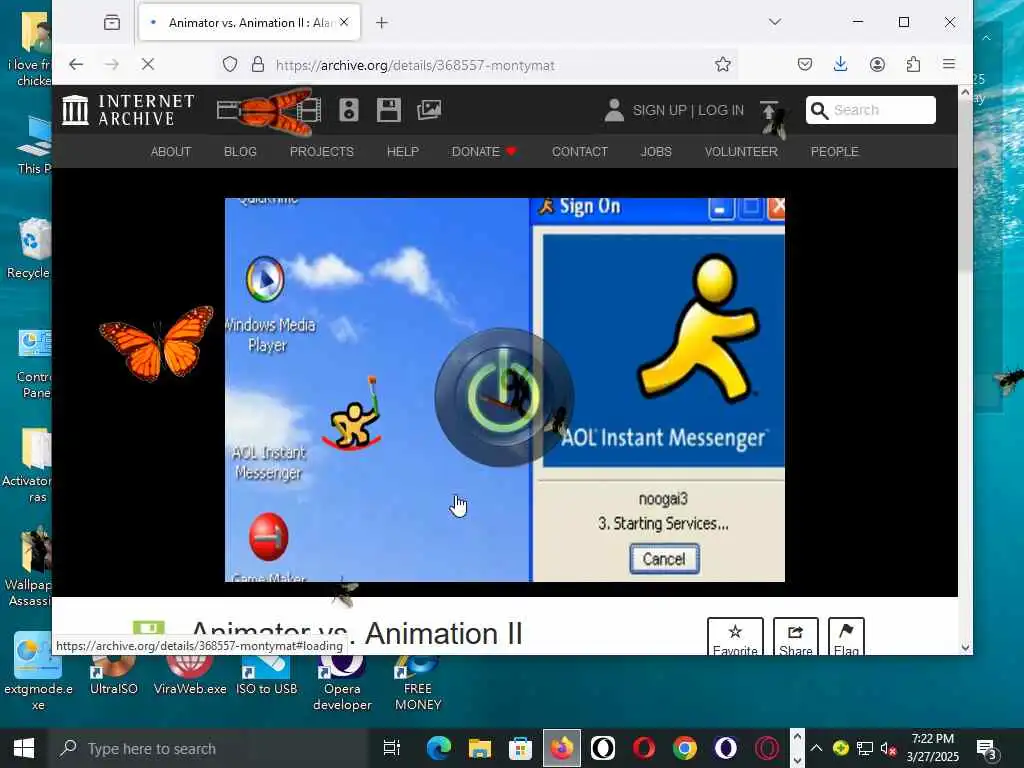
Task: Click the Internet Archive logo
Action: click(x=128, y=110)
